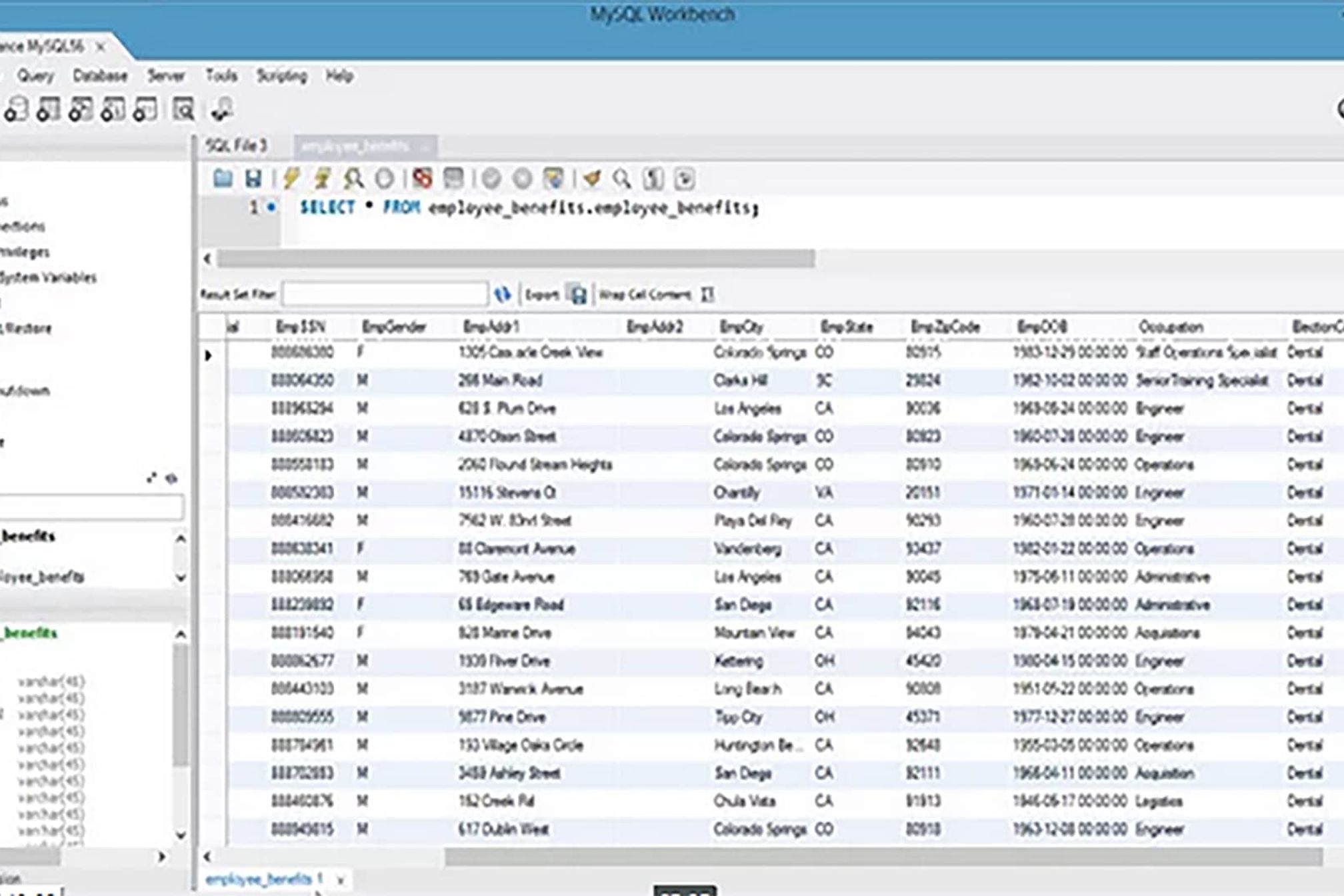Click the Open SQL script file icon

tap(223, 179)
